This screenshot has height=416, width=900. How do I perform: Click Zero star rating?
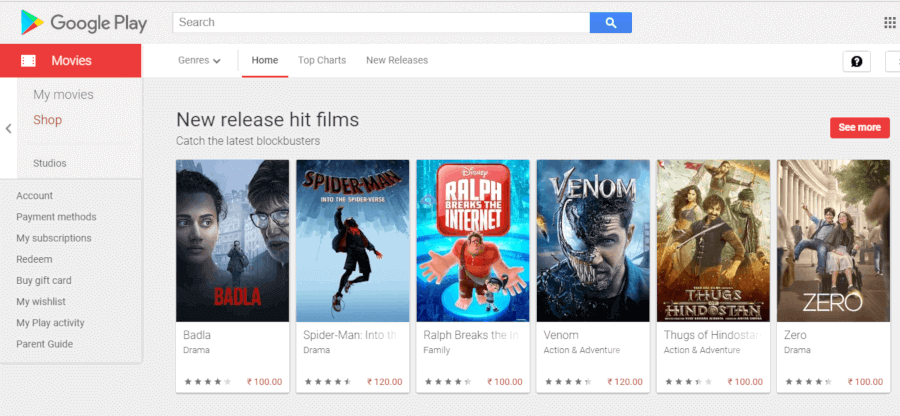pyautogui.click(x=809, y=382)
